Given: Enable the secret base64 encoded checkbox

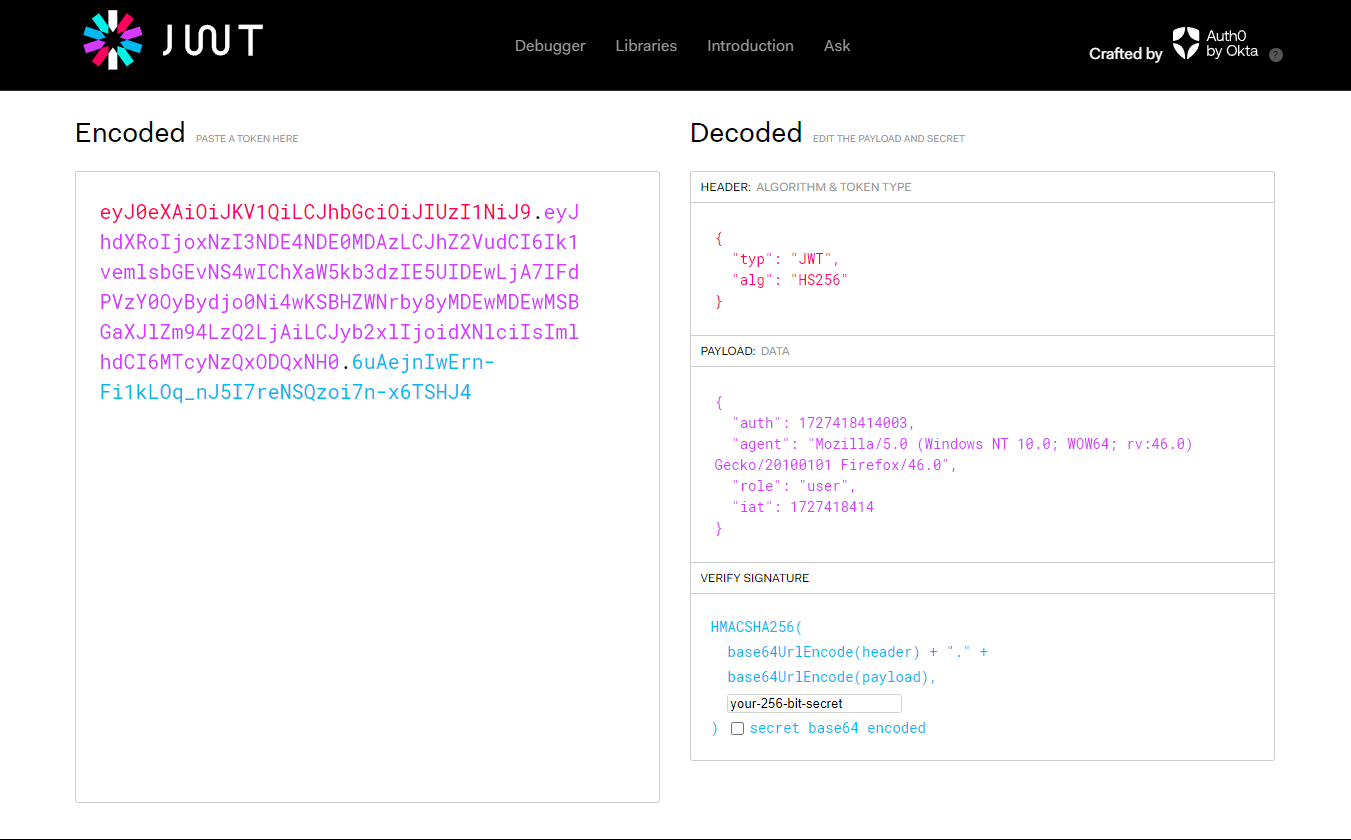Looking at the screenshot, I should click(737, 729).
